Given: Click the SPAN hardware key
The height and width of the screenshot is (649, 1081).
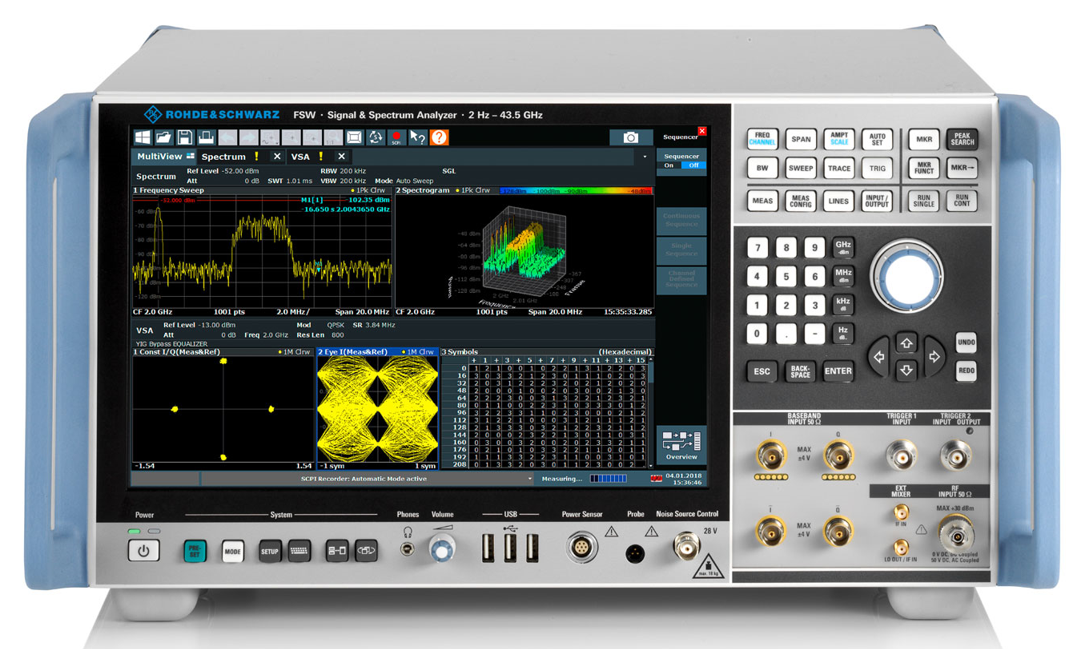Looking at the screenshot, I should pos(800,139).
